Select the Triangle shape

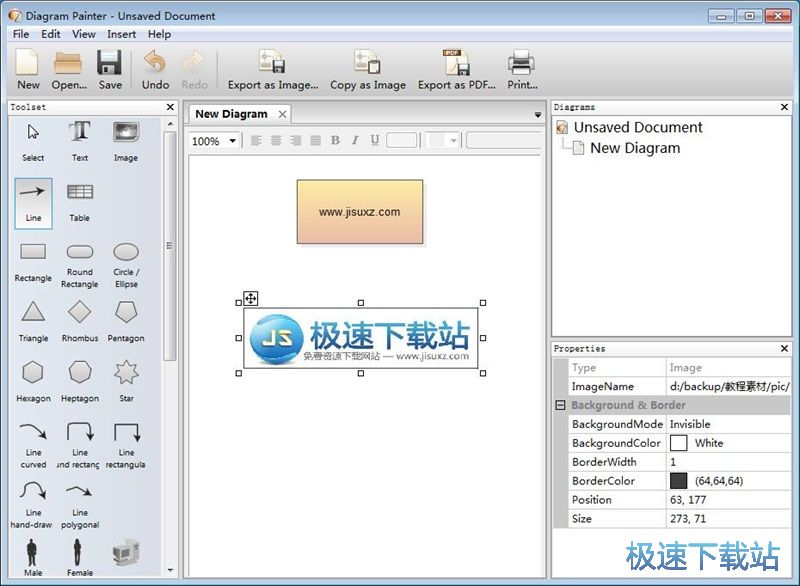pyautogui.click(x=33, y=322)
